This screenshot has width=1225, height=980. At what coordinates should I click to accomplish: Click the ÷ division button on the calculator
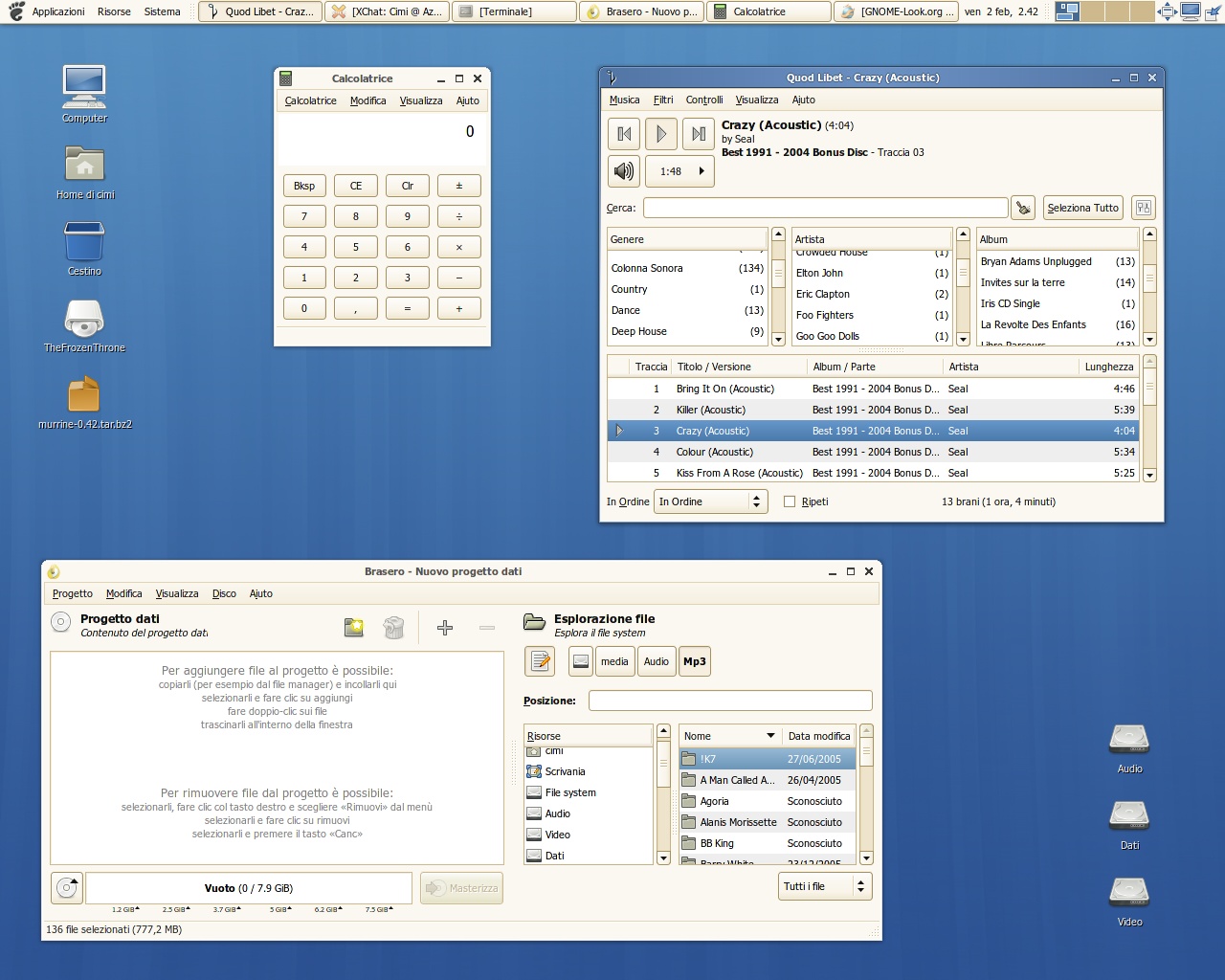459,216
